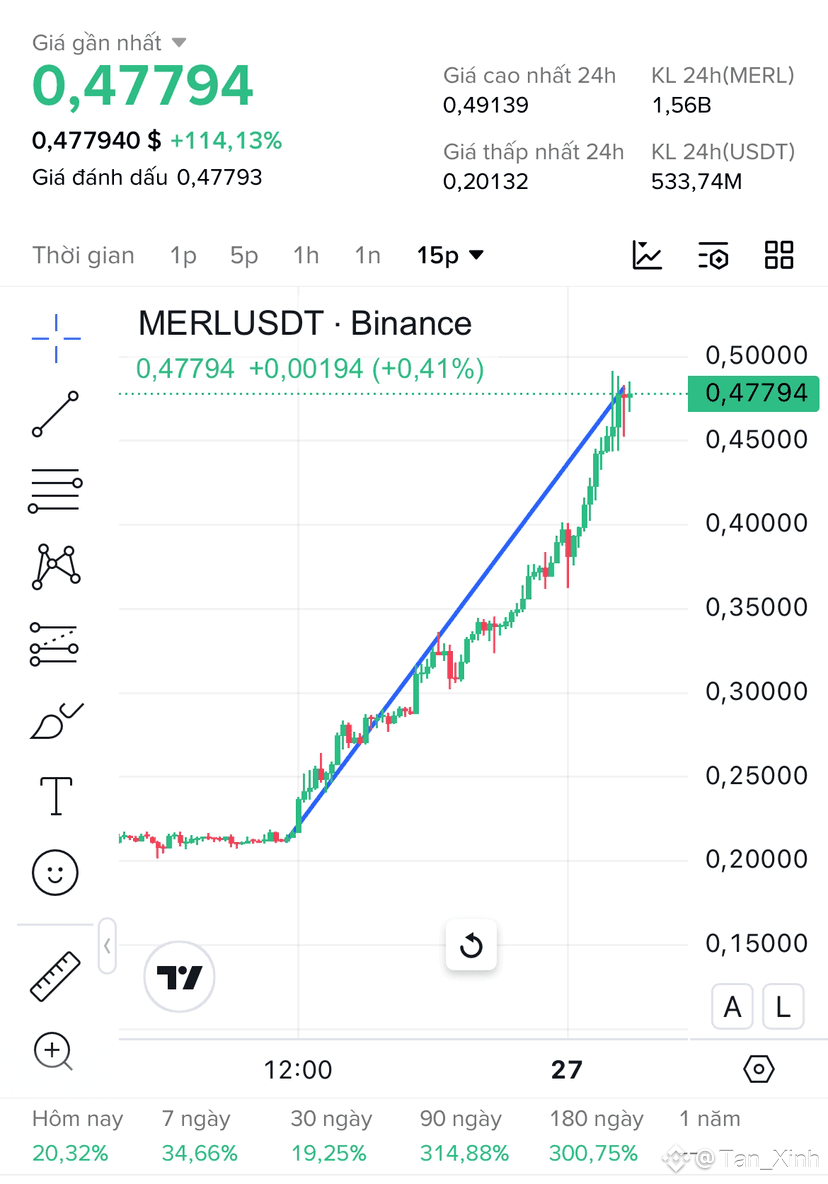Click the +114,13% change percentage
The image size is (828, 1184).
tap(226, 140)
